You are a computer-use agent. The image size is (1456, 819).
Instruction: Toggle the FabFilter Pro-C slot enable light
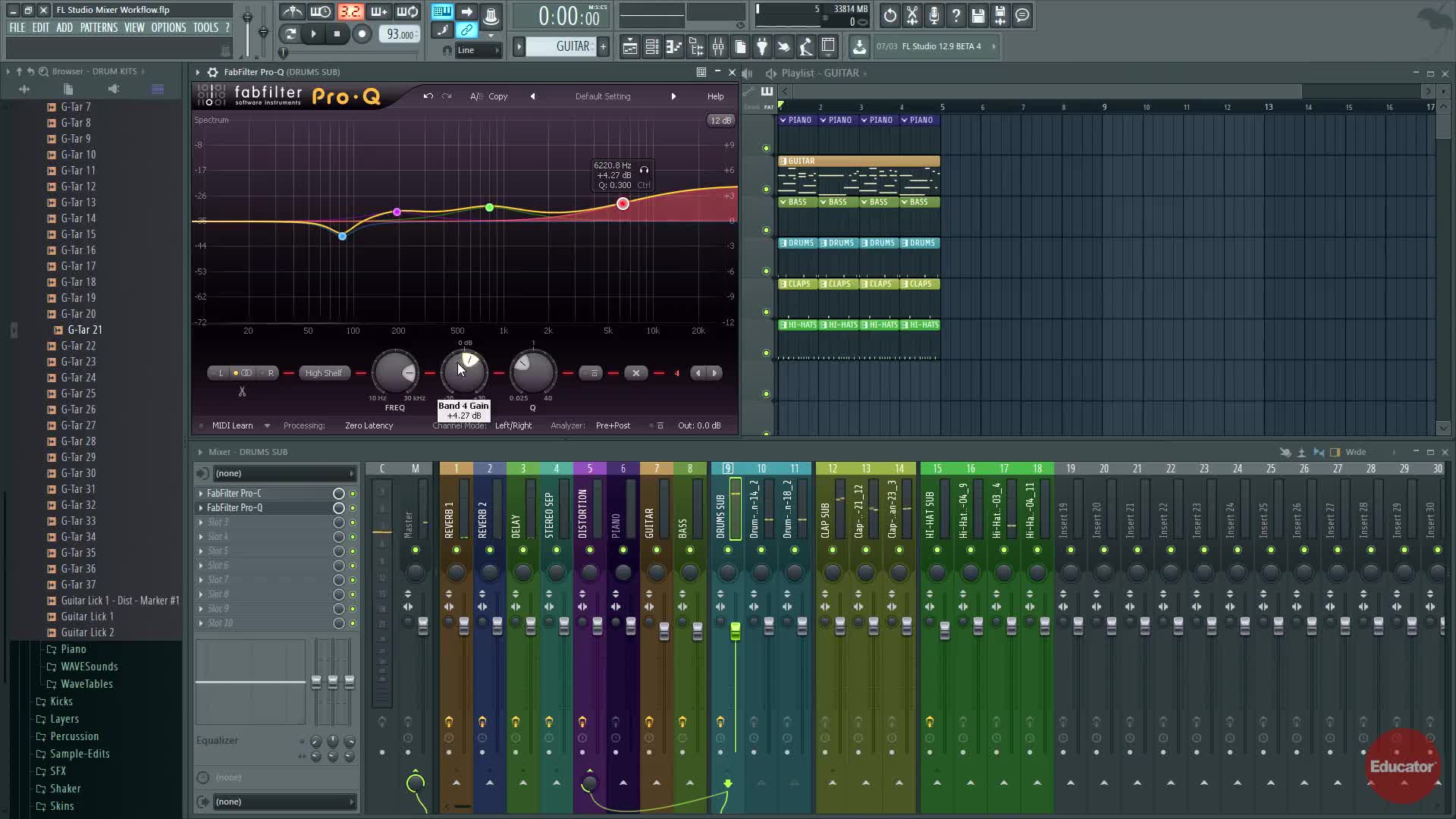coord(352,494)
